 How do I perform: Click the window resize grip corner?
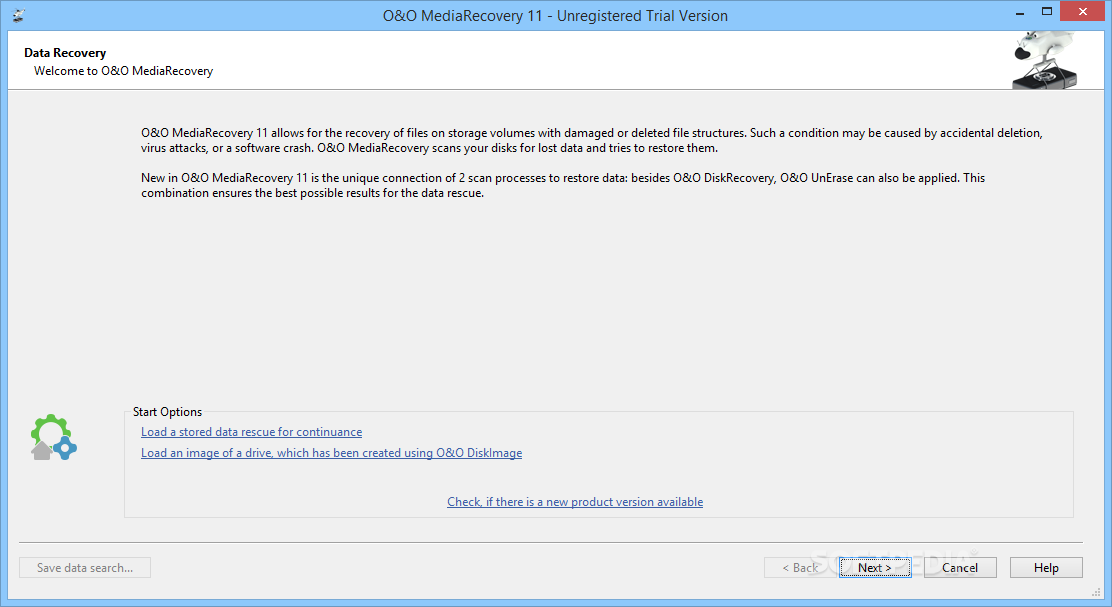pyautogui.click(x=1096, y=592)
